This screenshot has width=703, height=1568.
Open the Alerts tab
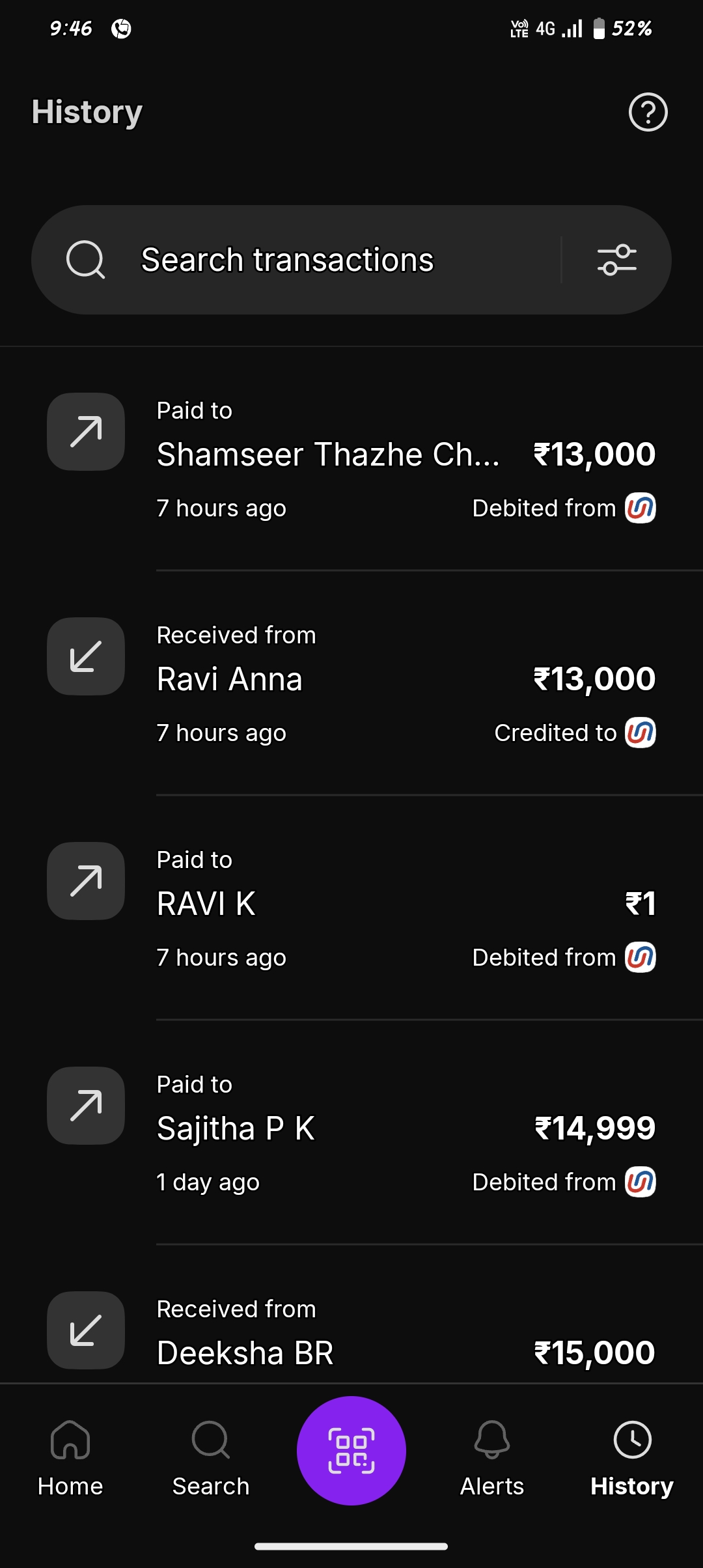492,1459
